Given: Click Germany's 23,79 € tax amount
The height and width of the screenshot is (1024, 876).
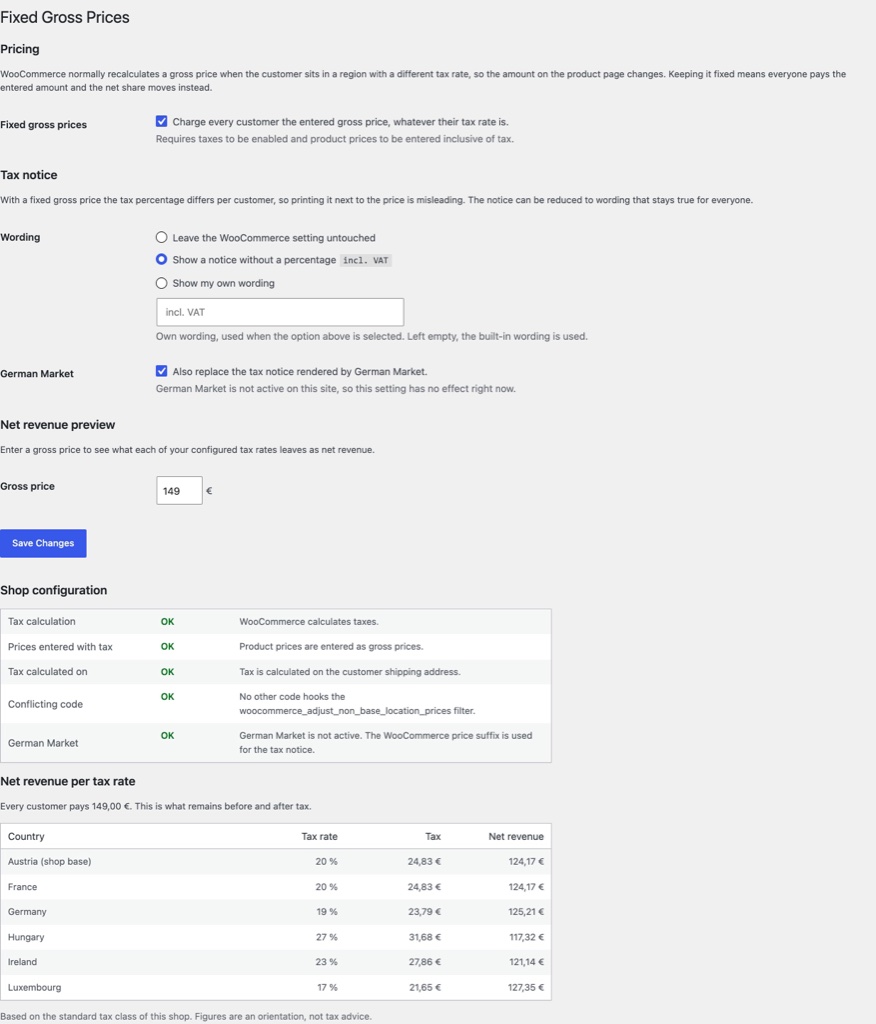Looking at the screenshot, I should click(x=425, y=912).
